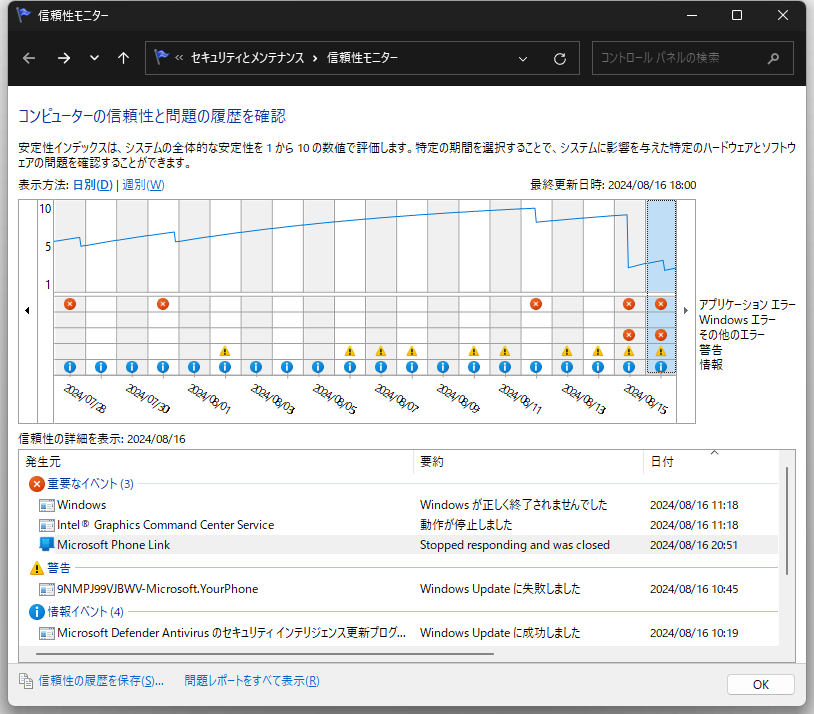This screenshot has width=814, height=714.
Task: Select the highlighted 2024/08/16 chart column
Action: click(661, 287)
